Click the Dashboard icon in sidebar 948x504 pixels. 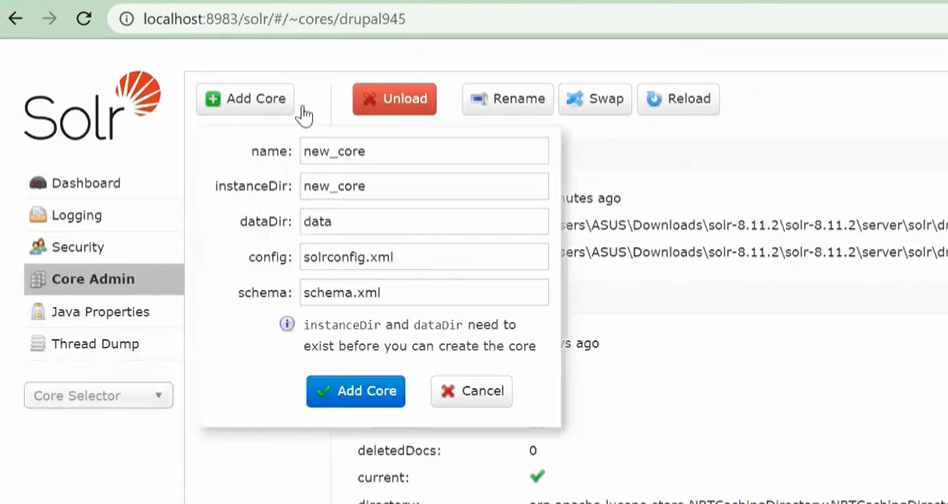(37, 183)
